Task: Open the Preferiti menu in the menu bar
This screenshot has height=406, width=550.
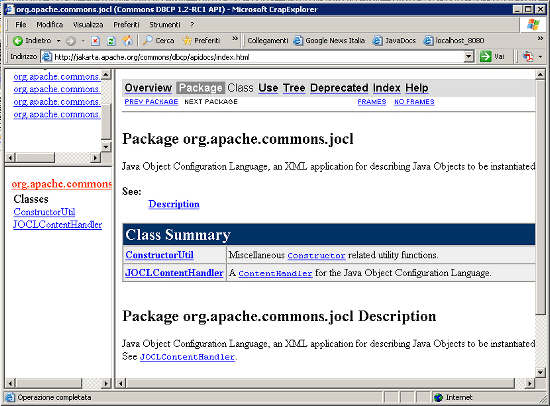Action: point(126,25)
